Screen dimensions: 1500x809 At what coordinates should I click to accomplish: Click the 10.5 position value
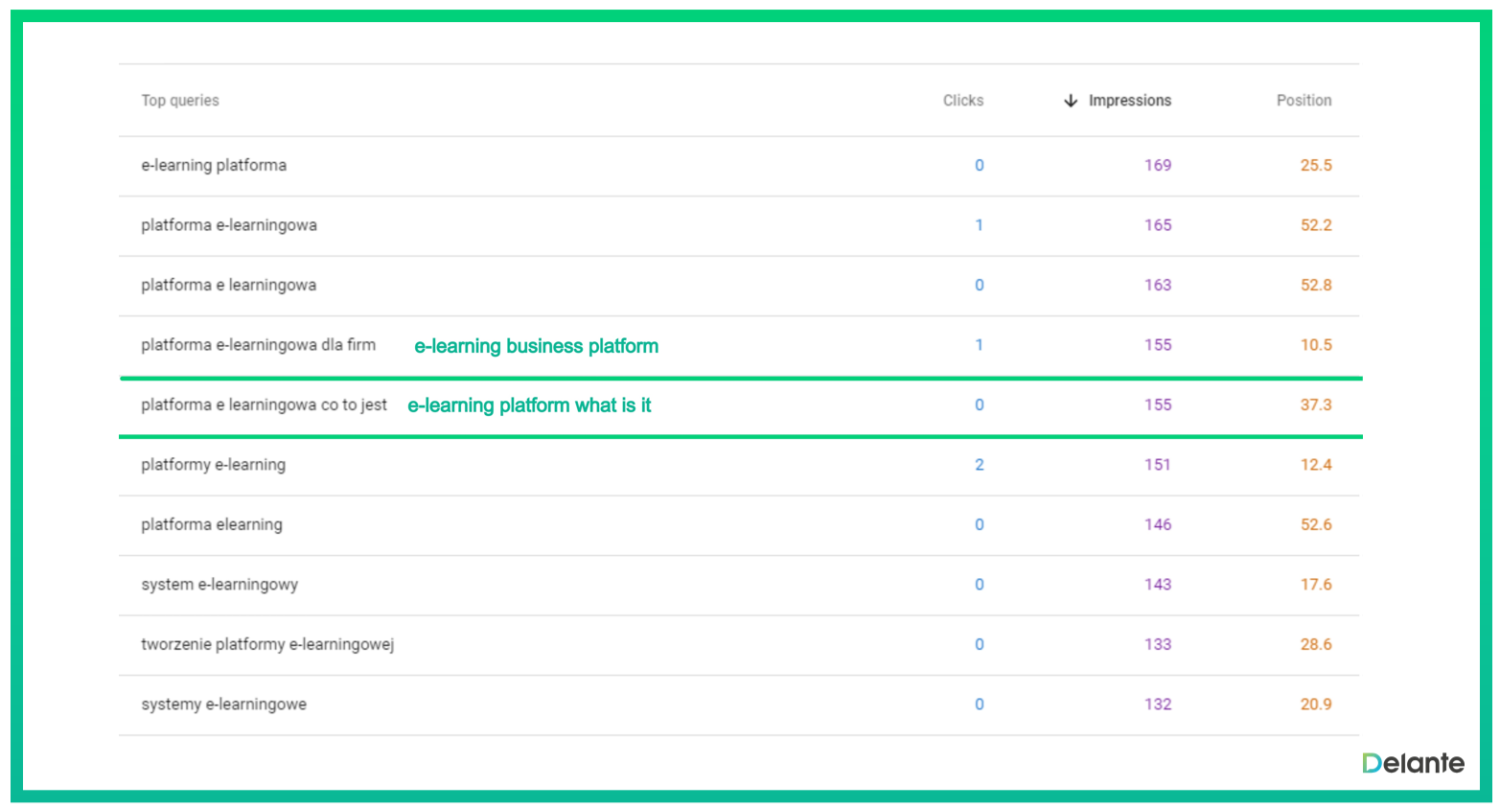tap(1315, 345)
